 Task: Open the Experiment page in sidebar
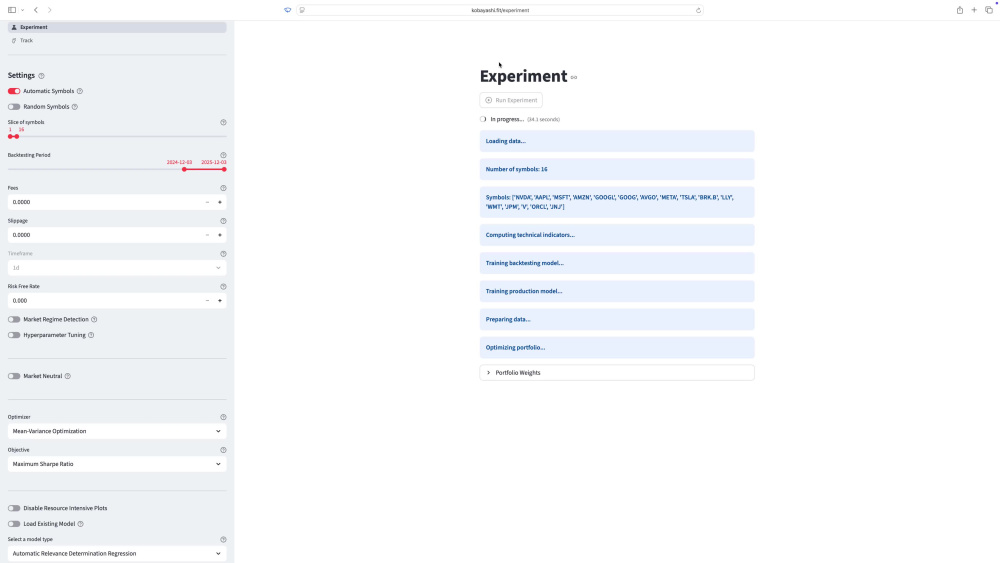(x=117, y=27)
